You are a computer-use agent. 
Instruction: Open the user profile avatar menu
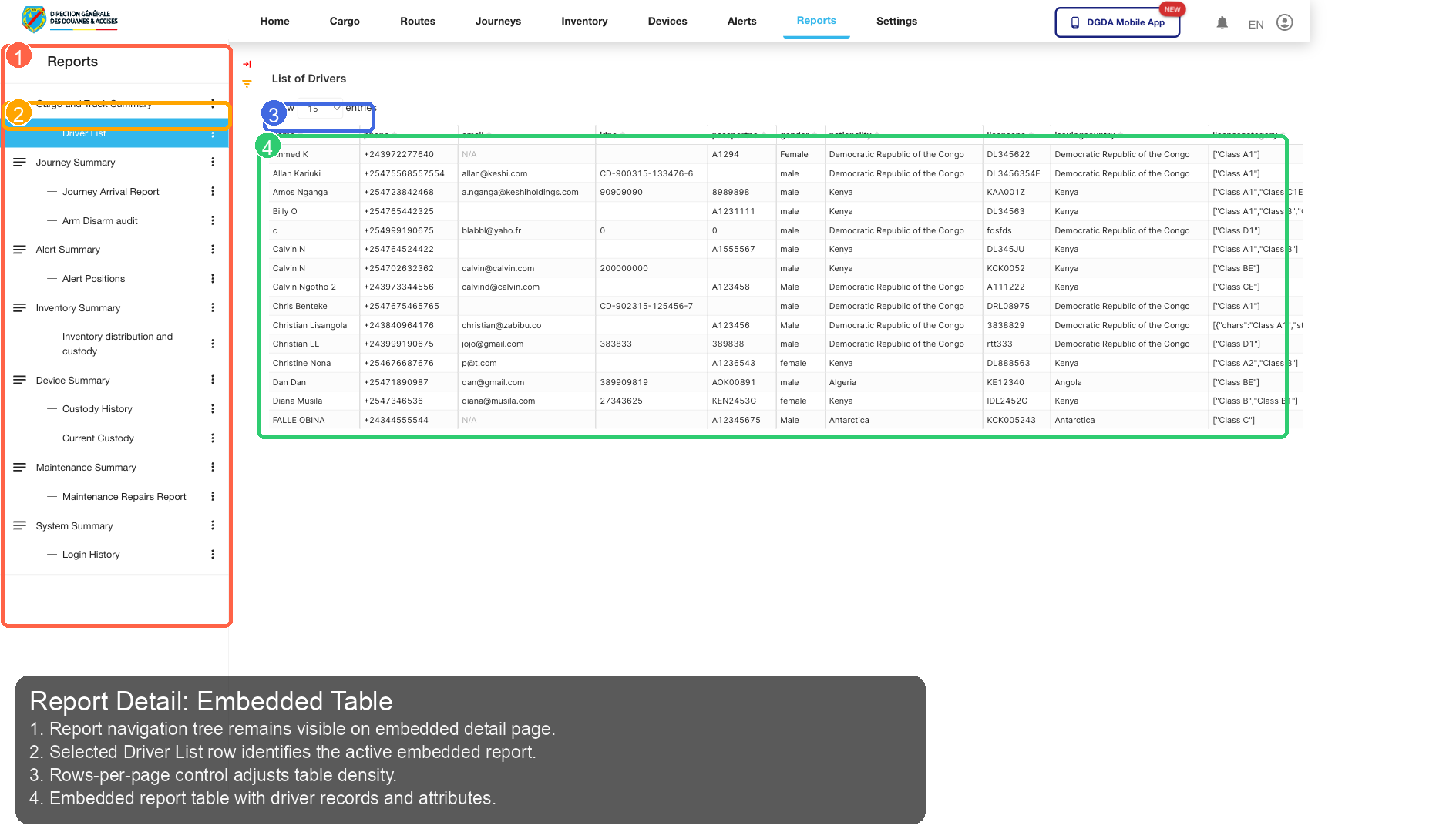point(1283,22)
